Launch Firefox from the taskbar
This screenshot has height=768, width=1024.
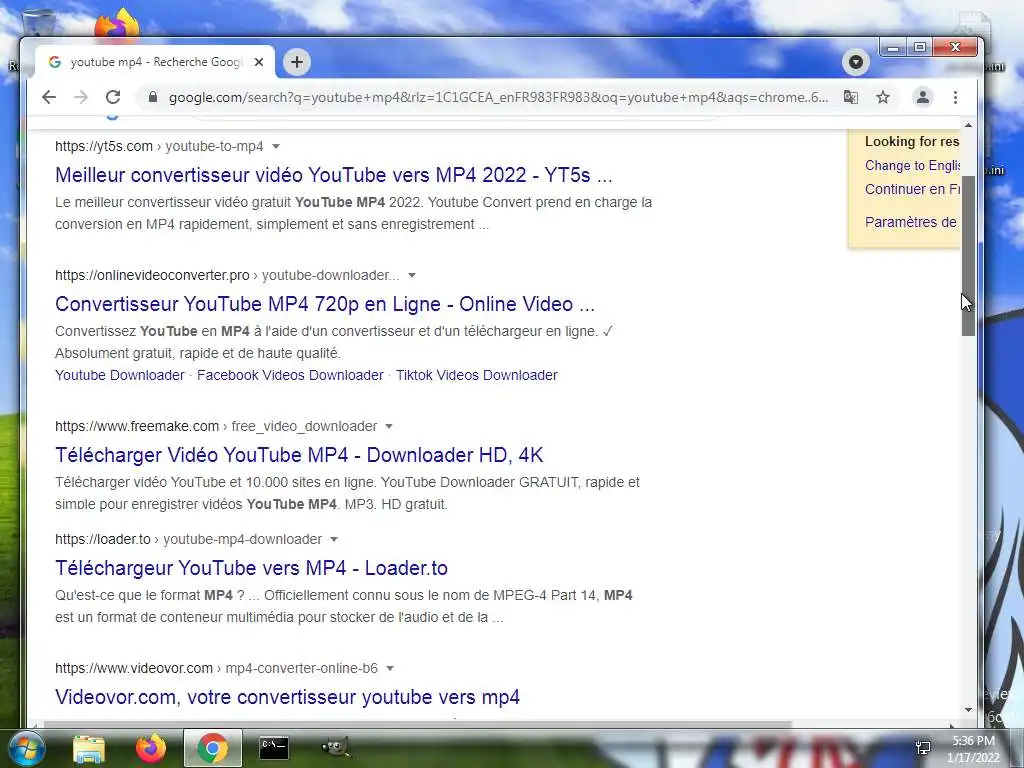click(x=151, y=748)
